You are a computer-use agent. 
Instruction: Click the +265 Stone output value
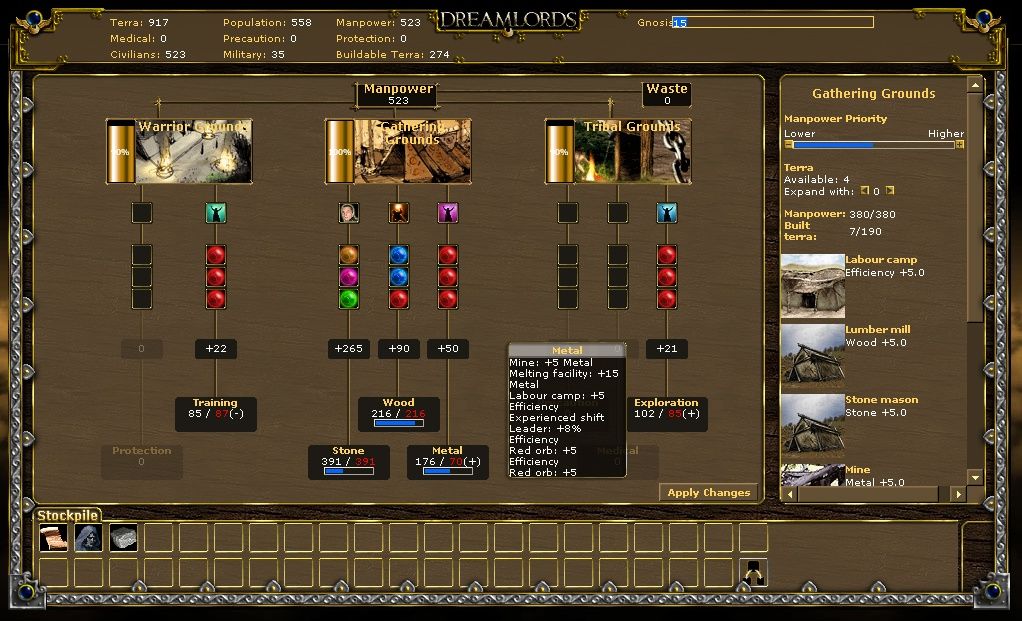(349, 349)
